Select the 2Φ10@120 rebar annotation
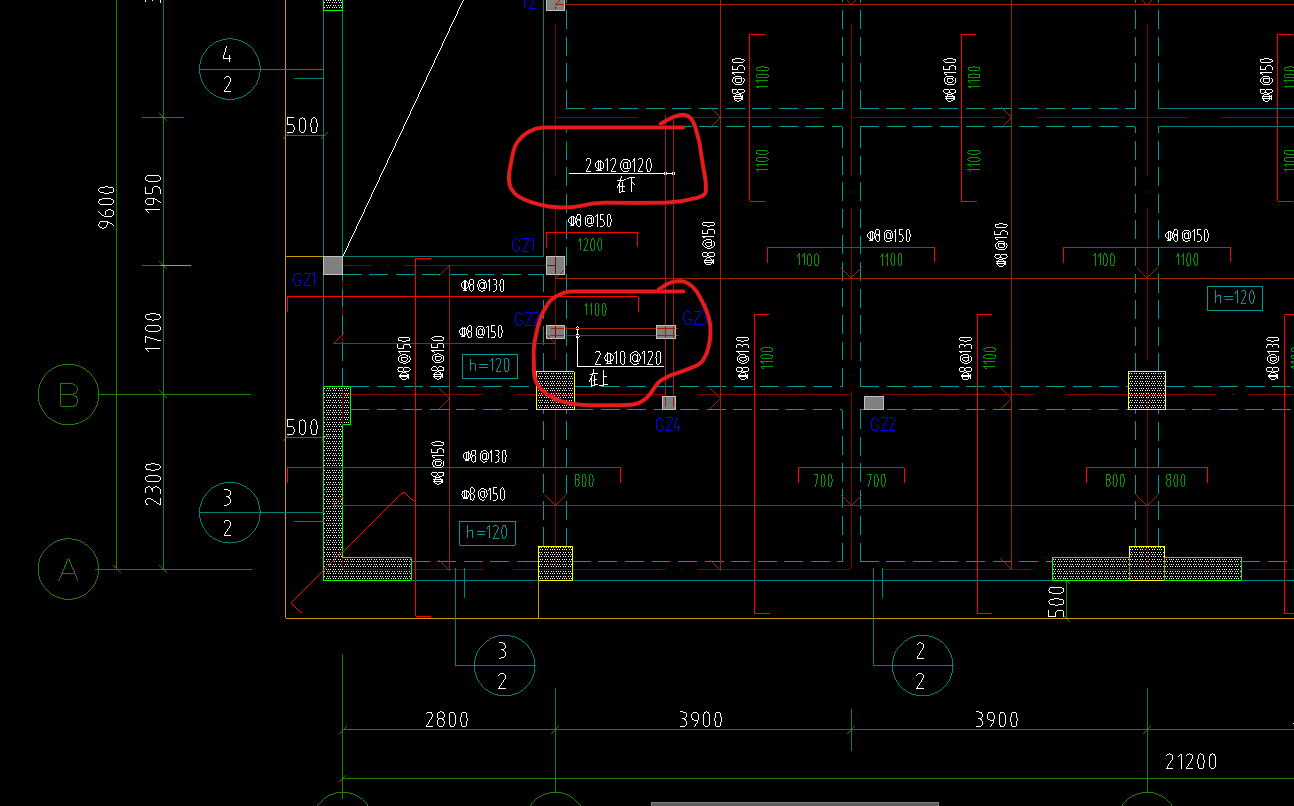 628,358
